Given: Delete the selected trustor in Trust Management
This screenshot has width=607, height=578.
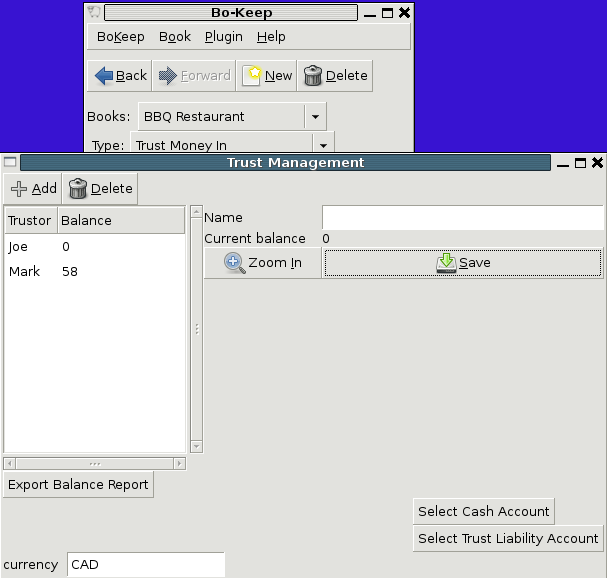Looking at the screenshot, I should point(100,188).
